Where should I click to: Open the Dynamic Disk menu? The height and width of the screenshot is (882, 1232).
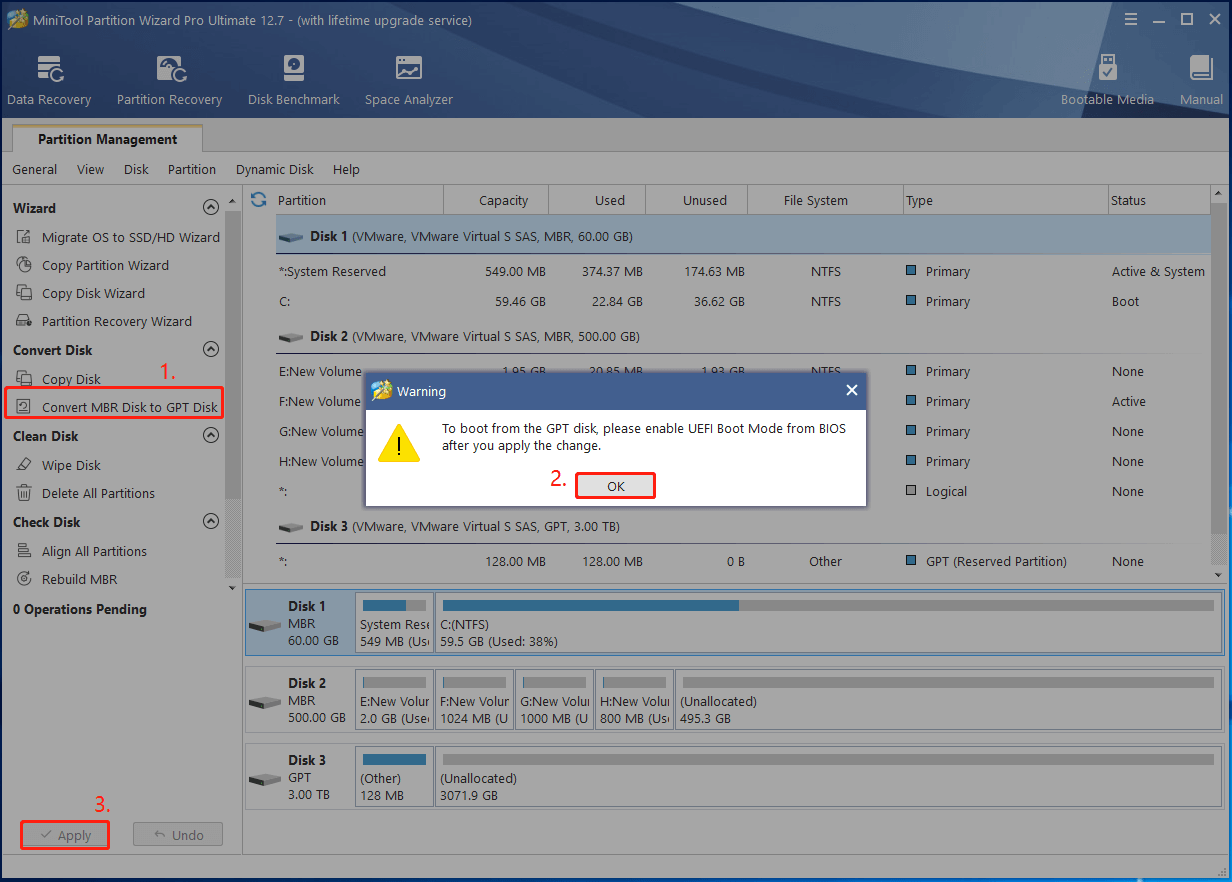click(275, 170)
